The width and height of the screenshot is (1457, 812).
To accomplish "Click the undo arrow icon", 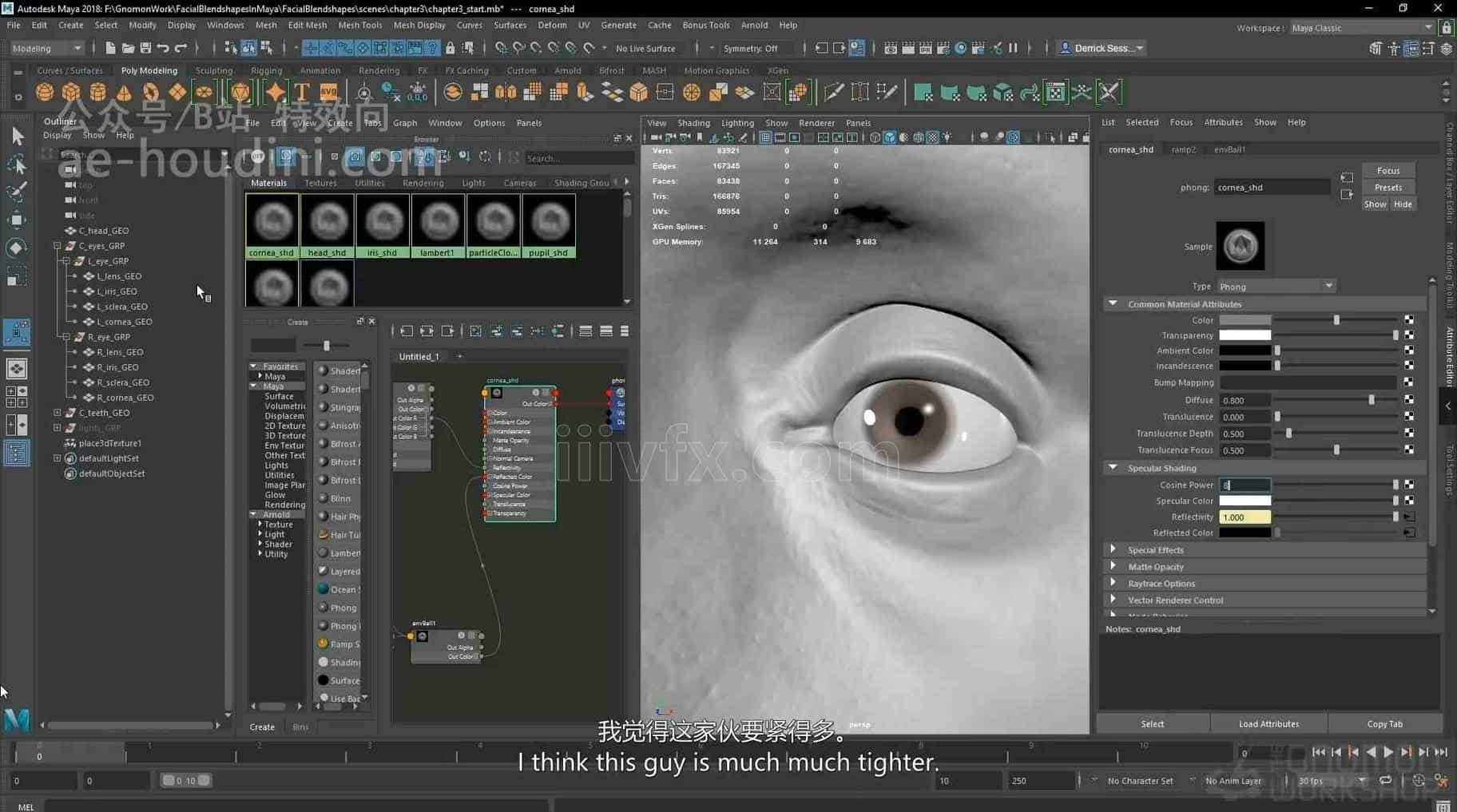I will 163,48.
